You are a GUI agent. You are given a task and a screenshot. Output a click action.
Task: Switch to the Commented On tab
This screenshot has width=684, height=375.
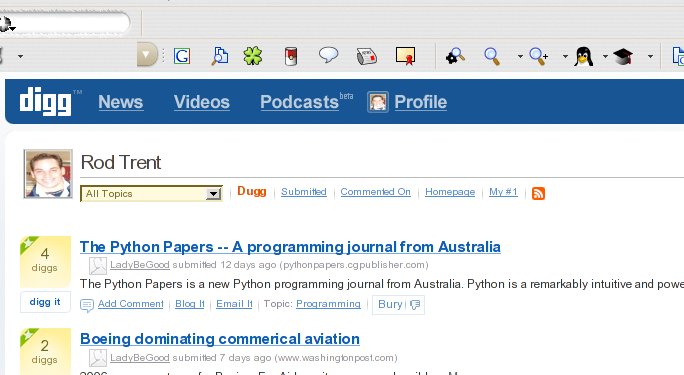(375, 192)
